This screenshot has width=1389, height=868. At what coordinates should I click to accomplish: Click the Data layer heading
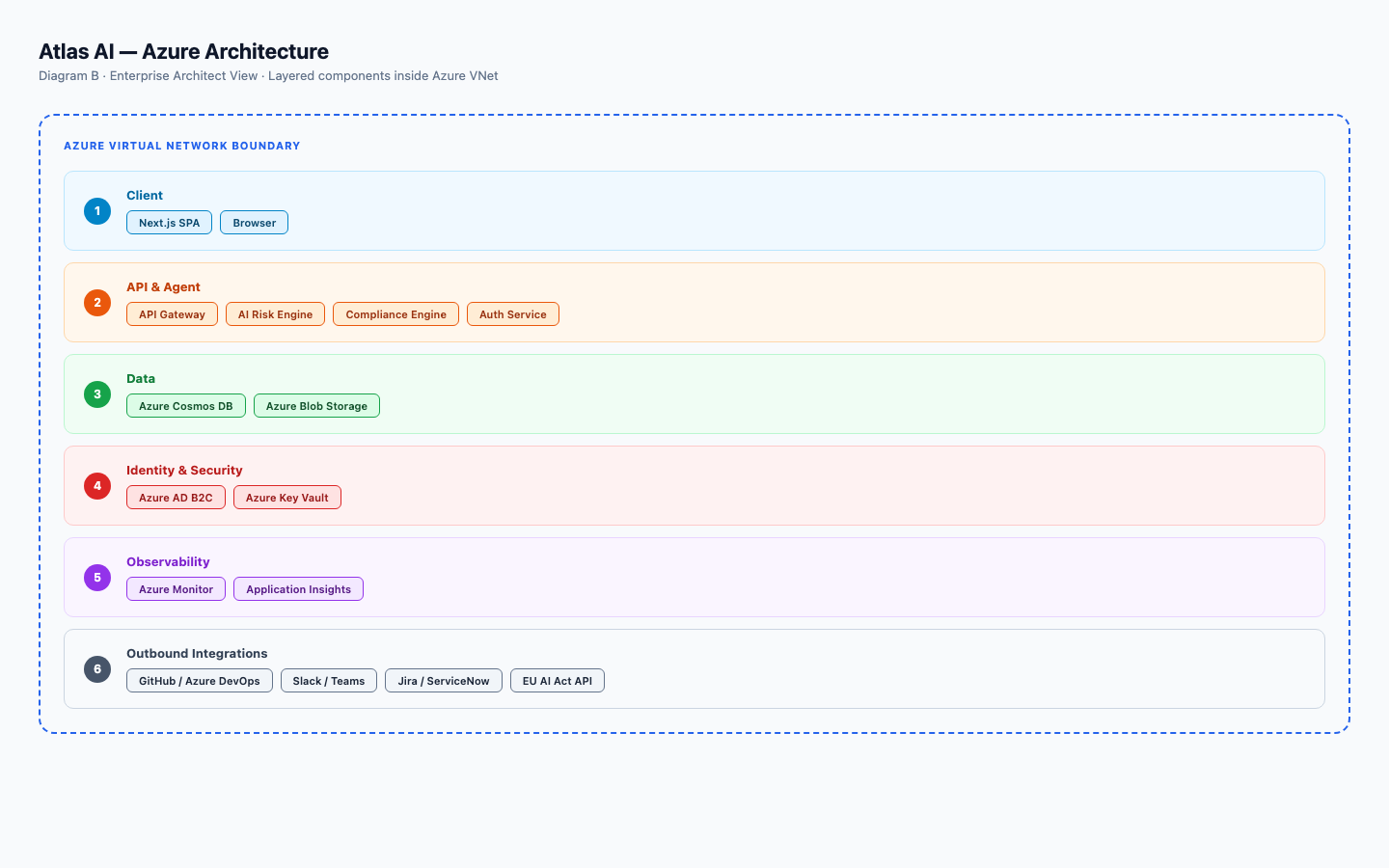click(x=141, y=379)
